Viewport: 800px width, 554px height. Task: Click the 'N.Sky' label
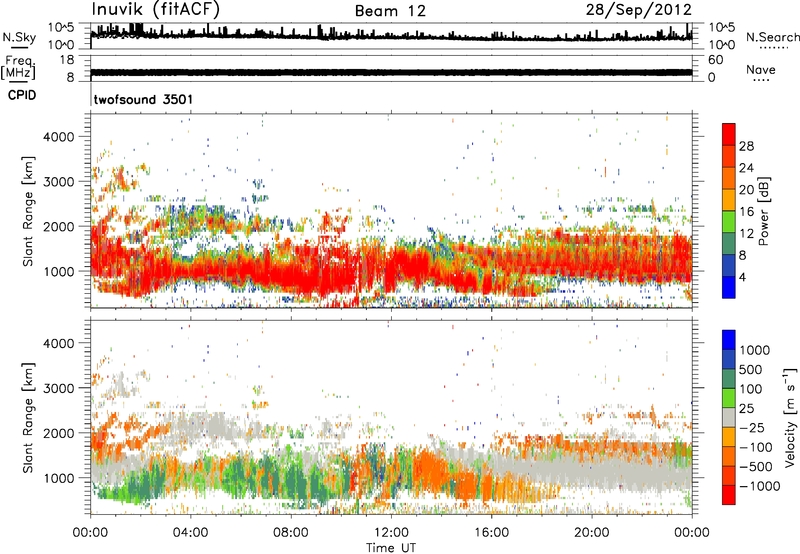19,37
